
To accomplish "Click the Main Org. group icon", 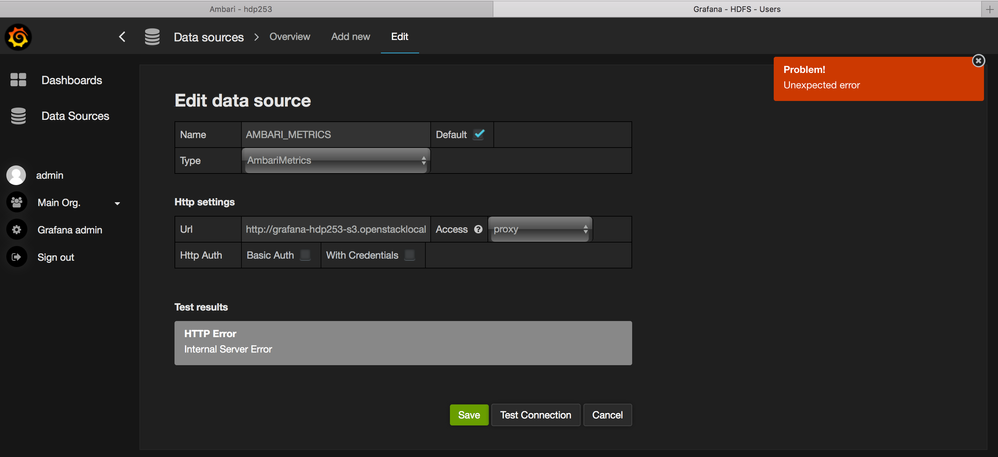I will pos(16,202).
